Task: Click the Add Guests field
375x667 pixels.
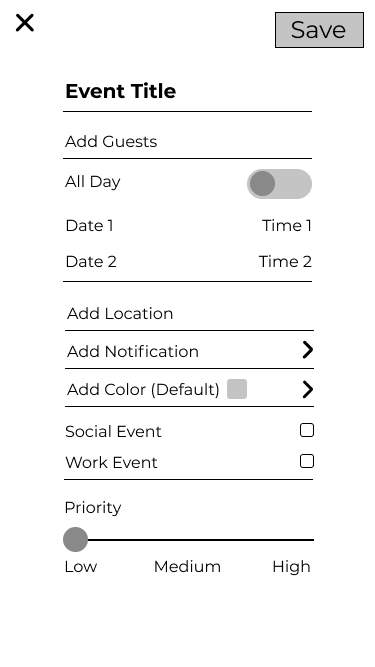Action: [188, 141]
